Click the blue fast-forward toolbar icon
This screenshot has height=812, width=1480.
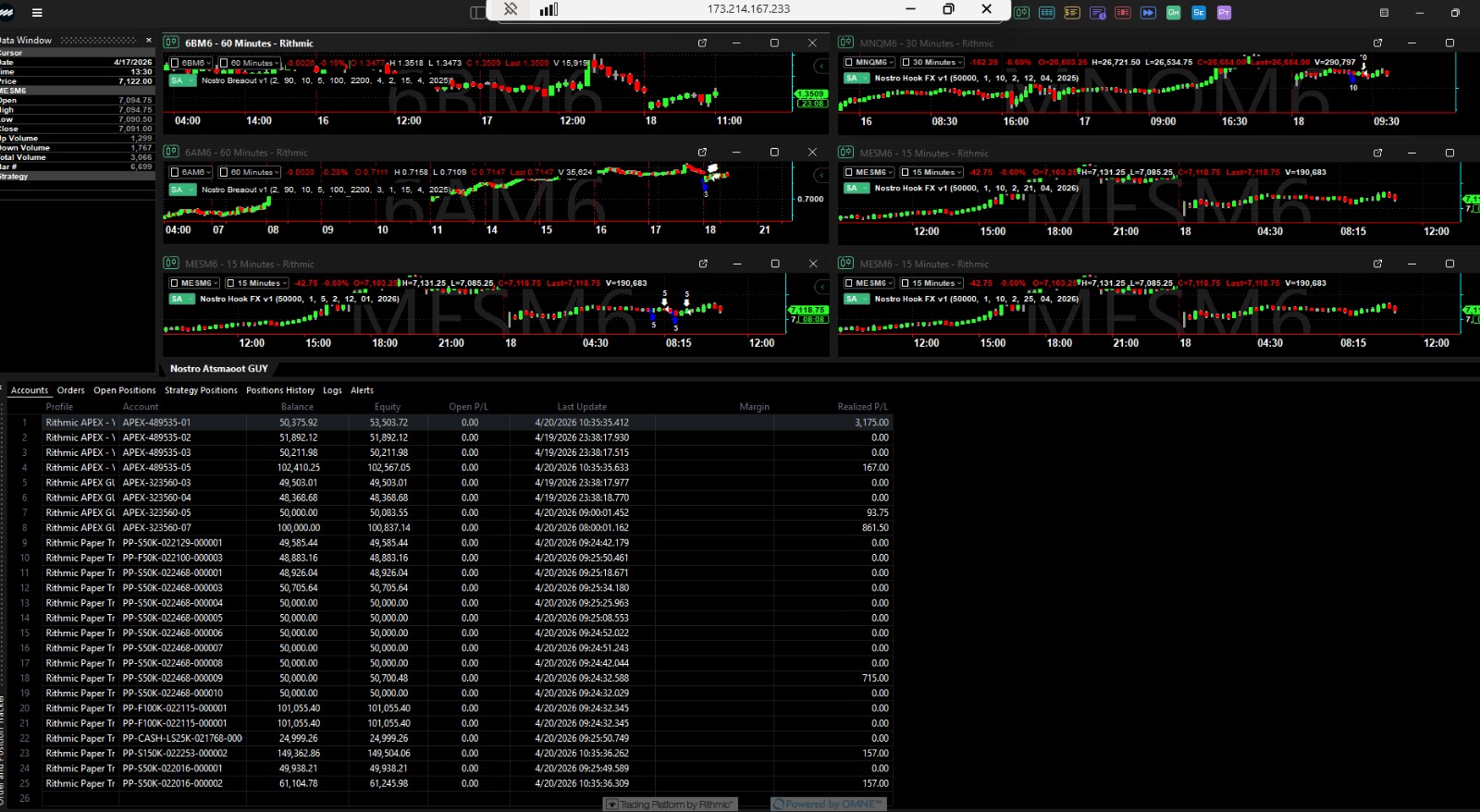coord(1148,13)
